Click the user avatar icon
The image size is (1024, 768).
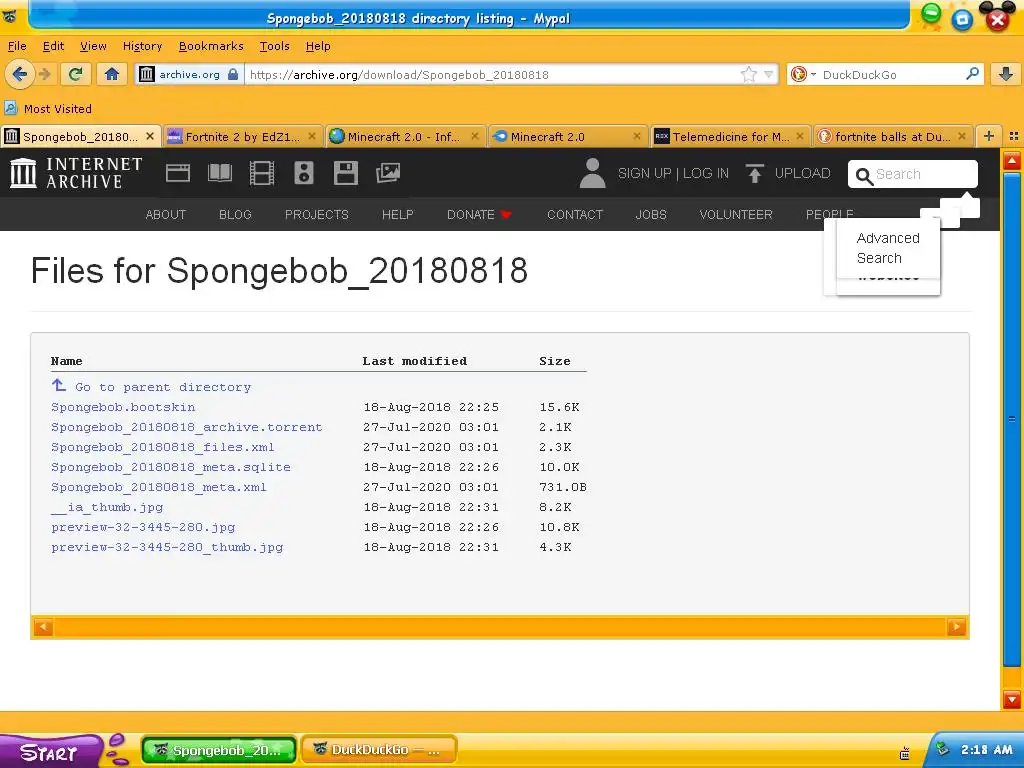[592, 173]
